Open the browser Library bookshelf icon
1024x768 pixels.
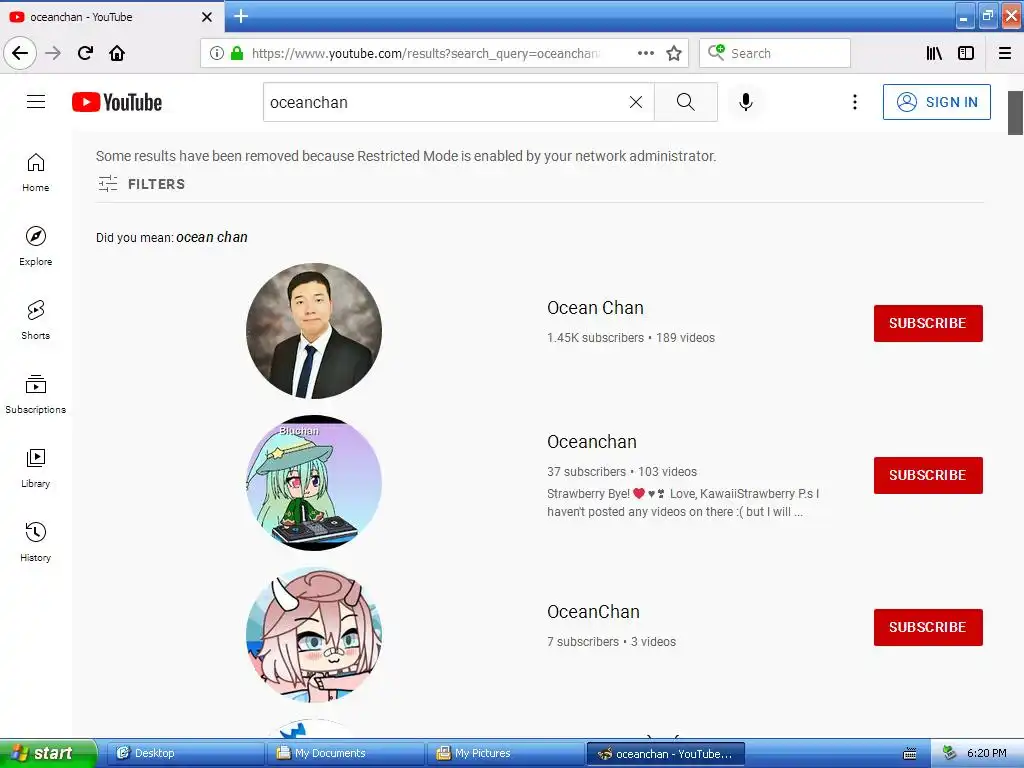click(x=934, y=53)
